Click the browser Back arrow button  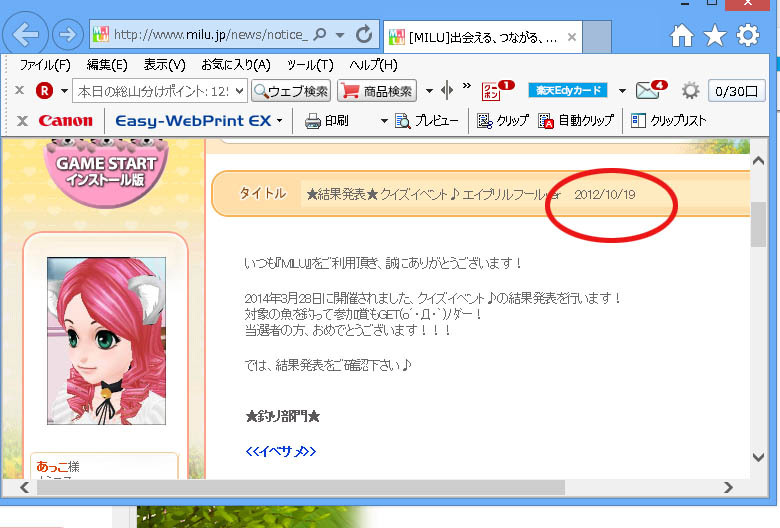point(26,35)
